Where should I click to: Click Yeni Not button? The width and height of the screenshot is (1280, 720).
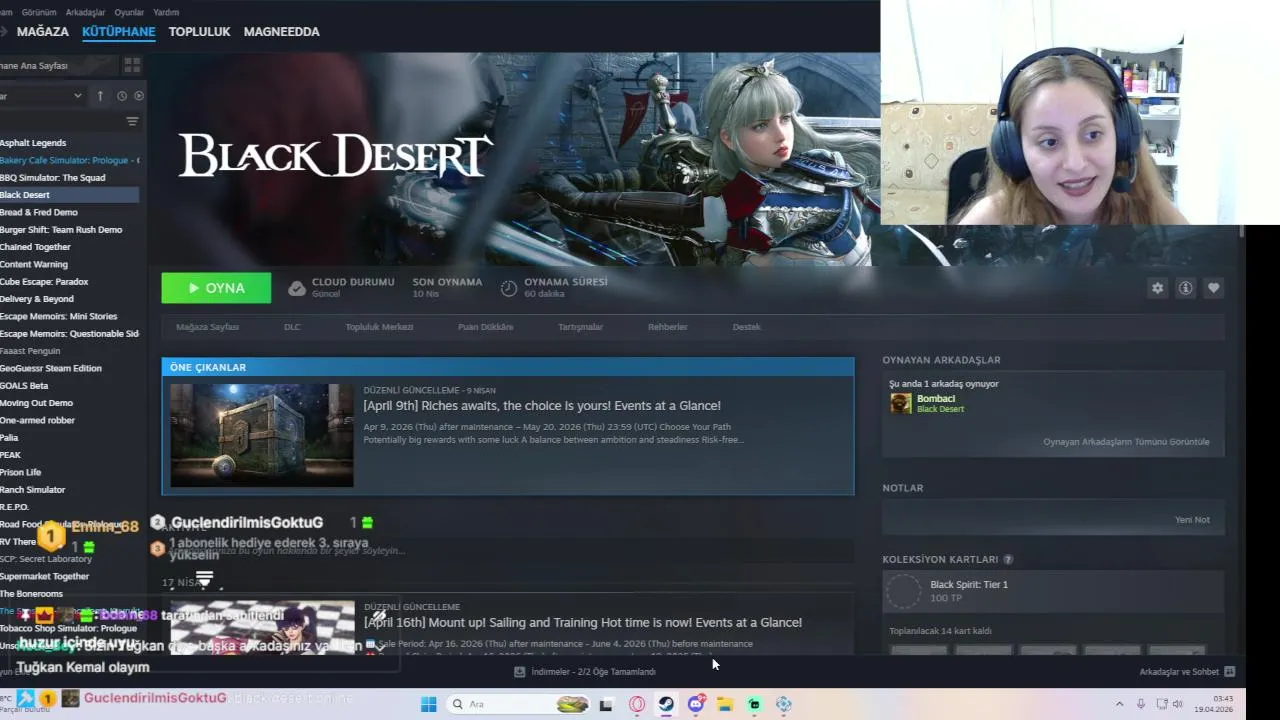click(x=1192, y=520)
